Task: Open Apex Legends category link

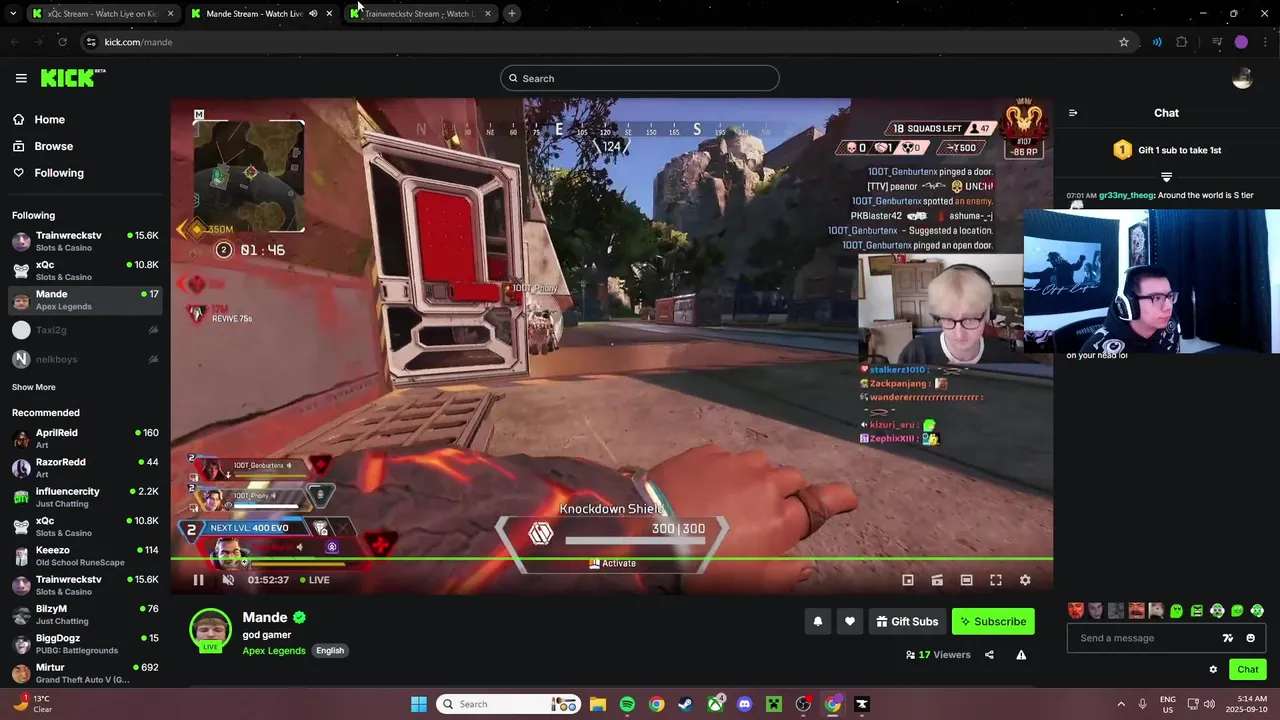Action: tap(274, 650)
